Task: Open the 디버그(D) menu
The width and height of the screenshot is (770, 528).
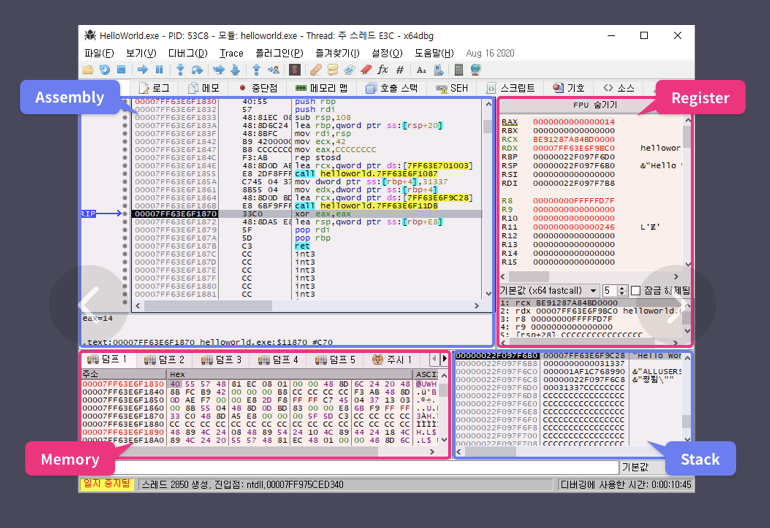Action: [x=188, y=53]
